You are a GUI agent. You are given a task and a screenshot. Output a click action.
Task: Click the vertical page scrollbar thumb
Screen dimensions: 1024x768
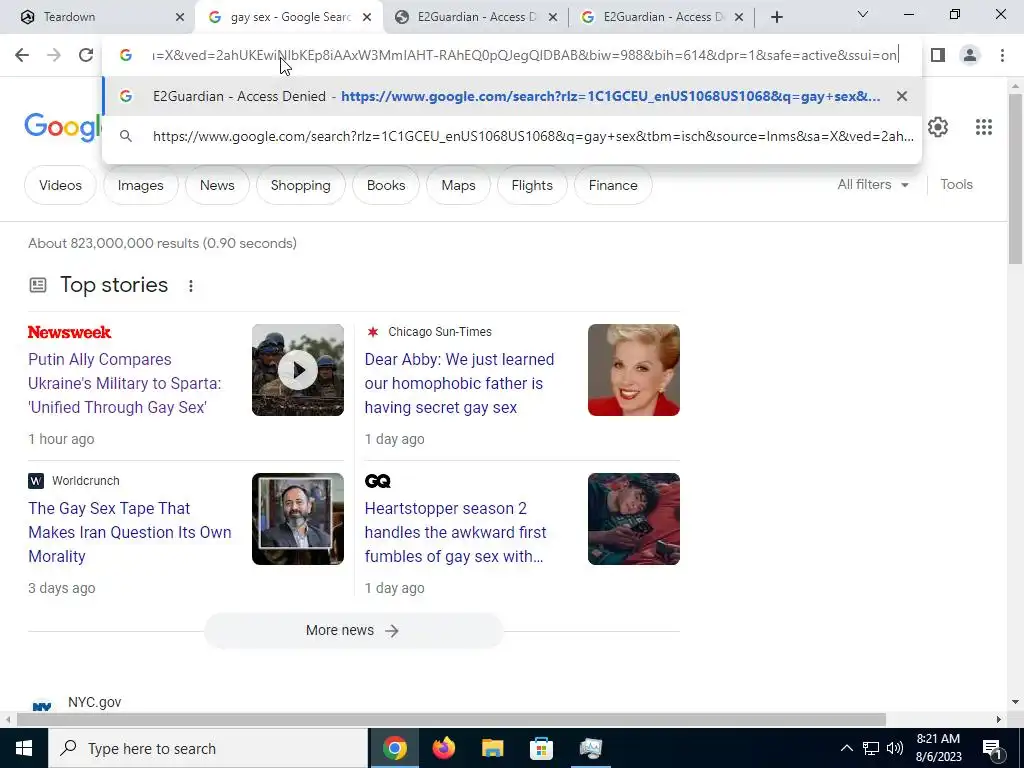point(1016,178)
